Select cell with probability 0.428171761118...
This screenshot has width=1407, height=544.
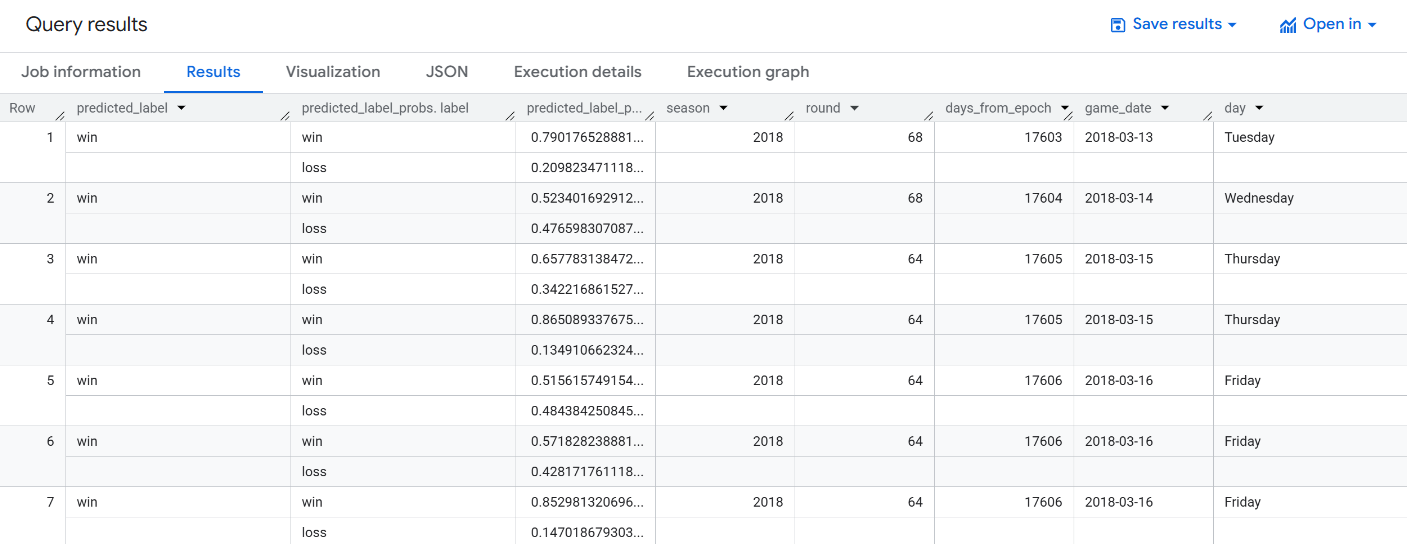coord(585,472)
